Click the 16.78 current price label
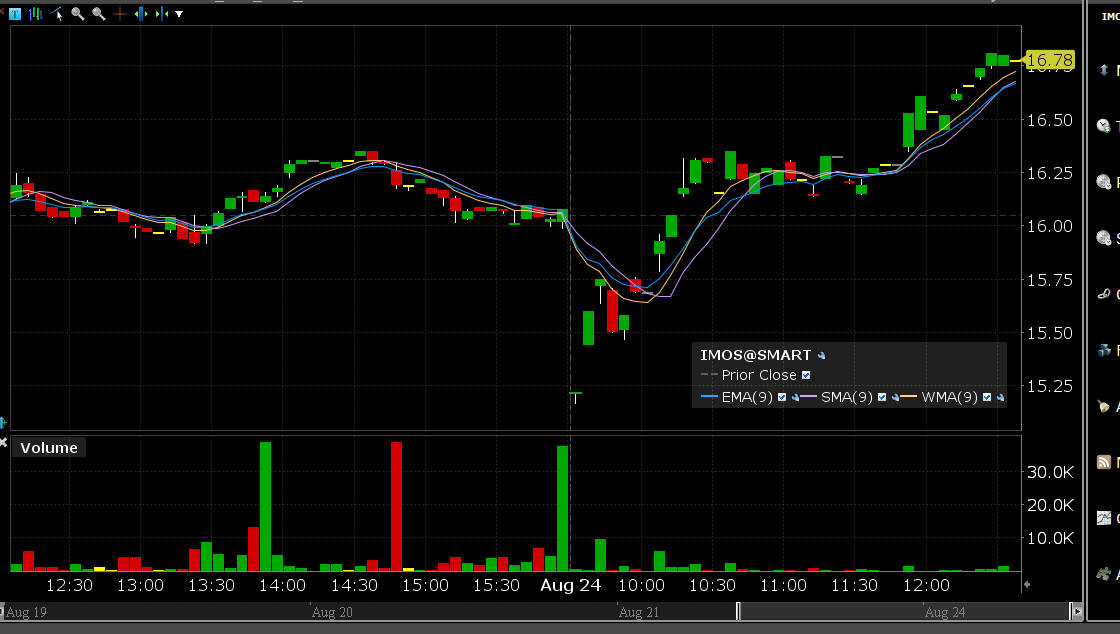The image size is (1120, 634). coord(1050,61)
